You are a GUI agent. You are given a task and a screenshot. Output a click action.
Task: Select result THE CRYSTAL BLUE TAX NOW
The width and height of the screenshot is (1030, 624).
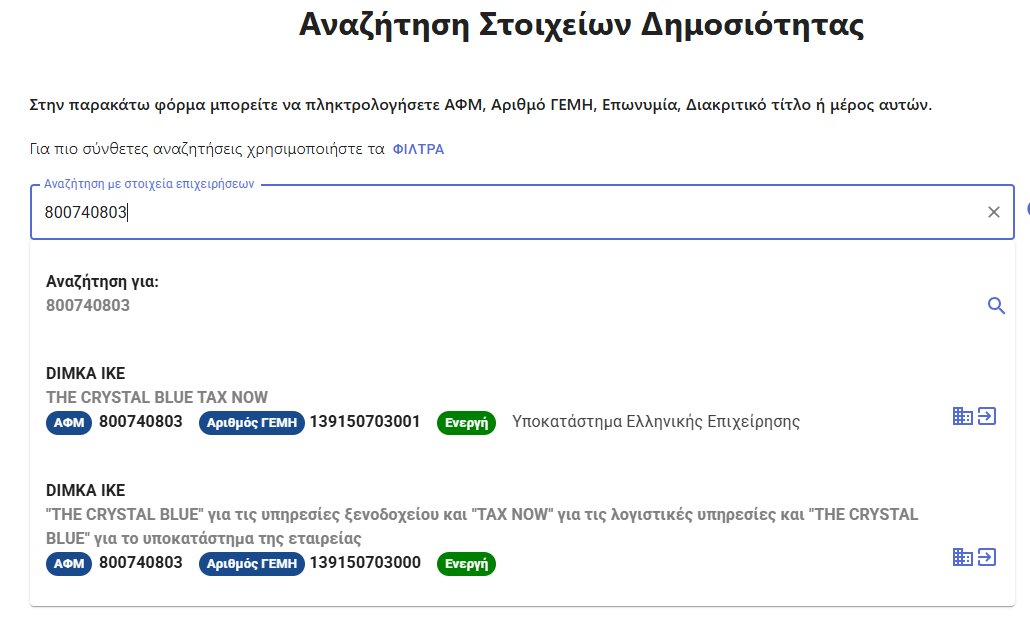[156, 397]
